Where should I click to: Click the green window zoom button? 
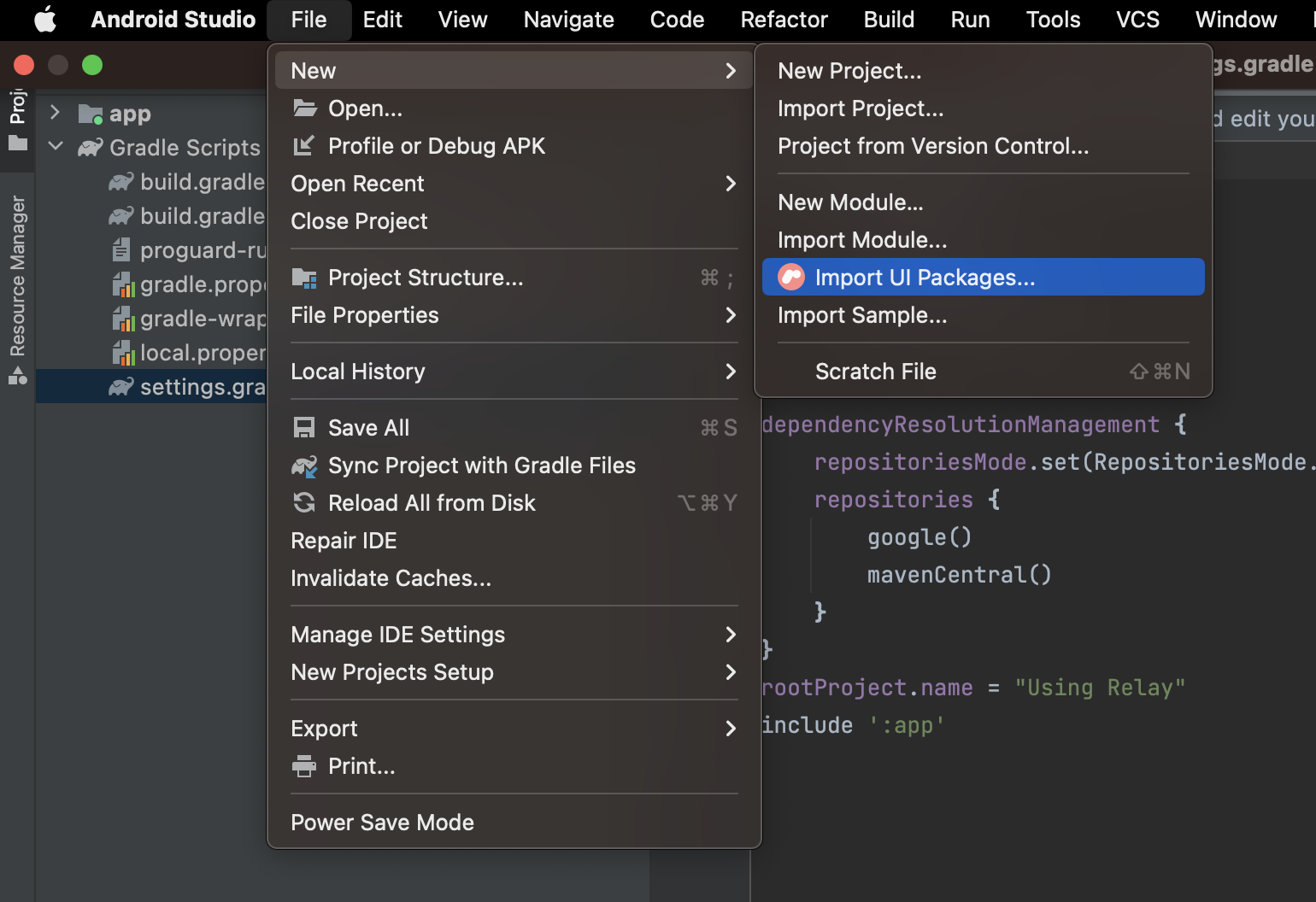(92, 65)
